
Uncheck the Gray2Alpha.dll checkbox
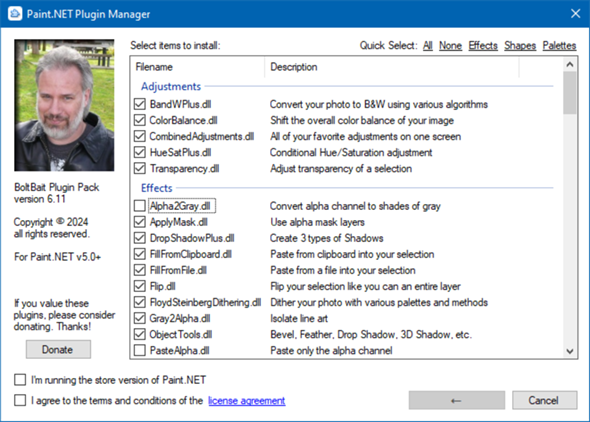[x=140, y=319]
